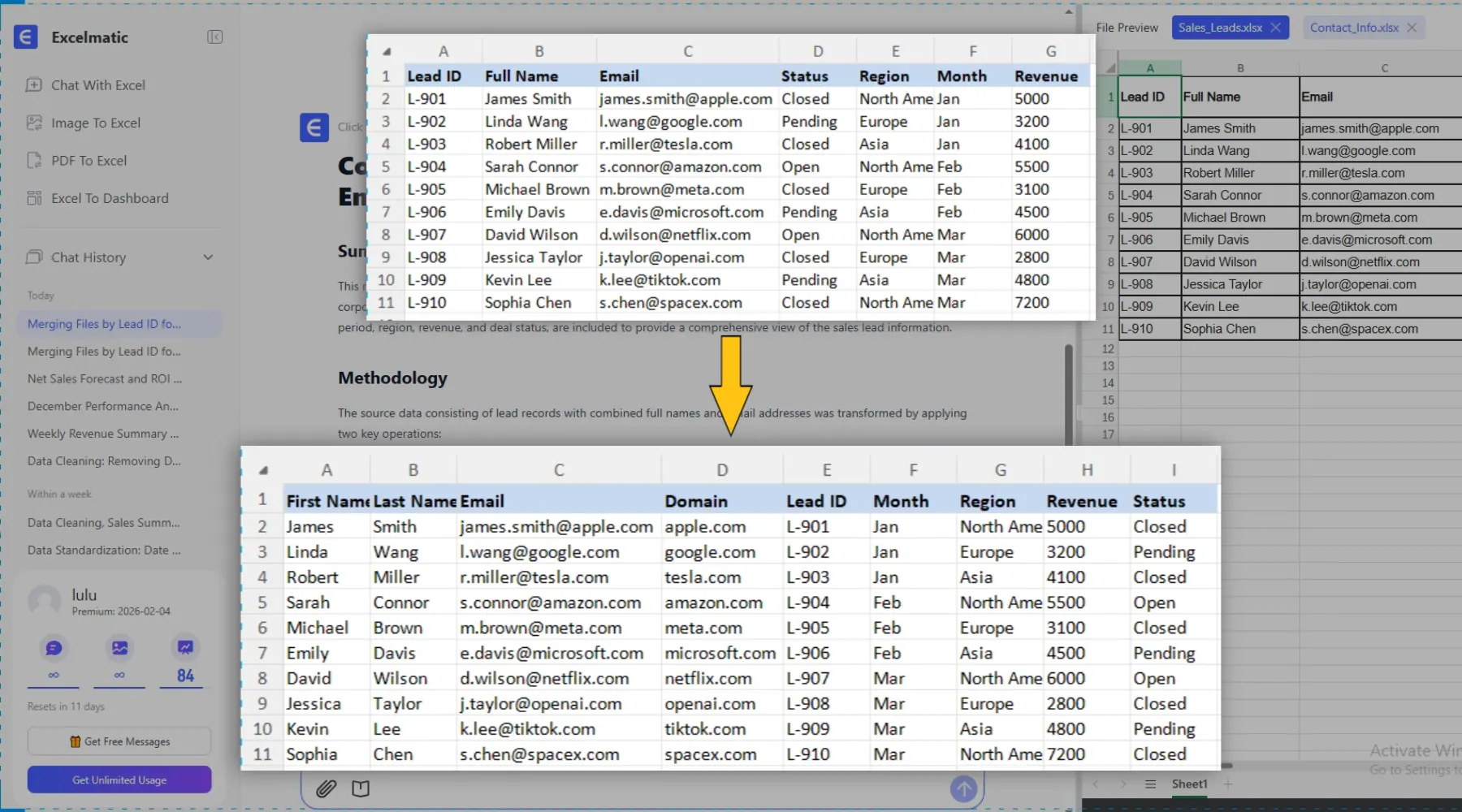Select the Sheet1 worksheet tab
1462x812 pixels.
pos(1189,784)
